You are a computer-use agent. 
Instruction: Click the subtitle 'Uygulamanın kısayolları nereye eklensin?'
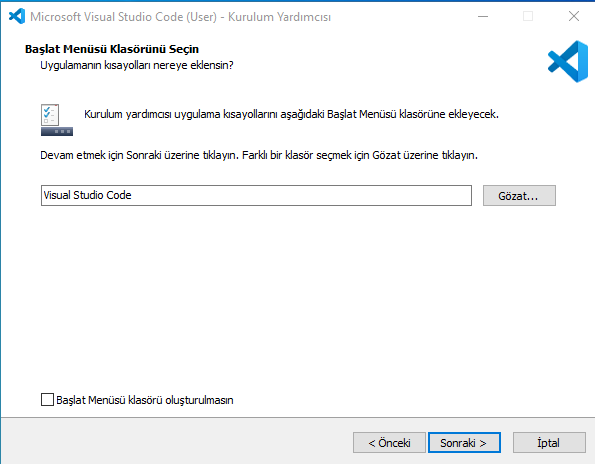(137, 65)
